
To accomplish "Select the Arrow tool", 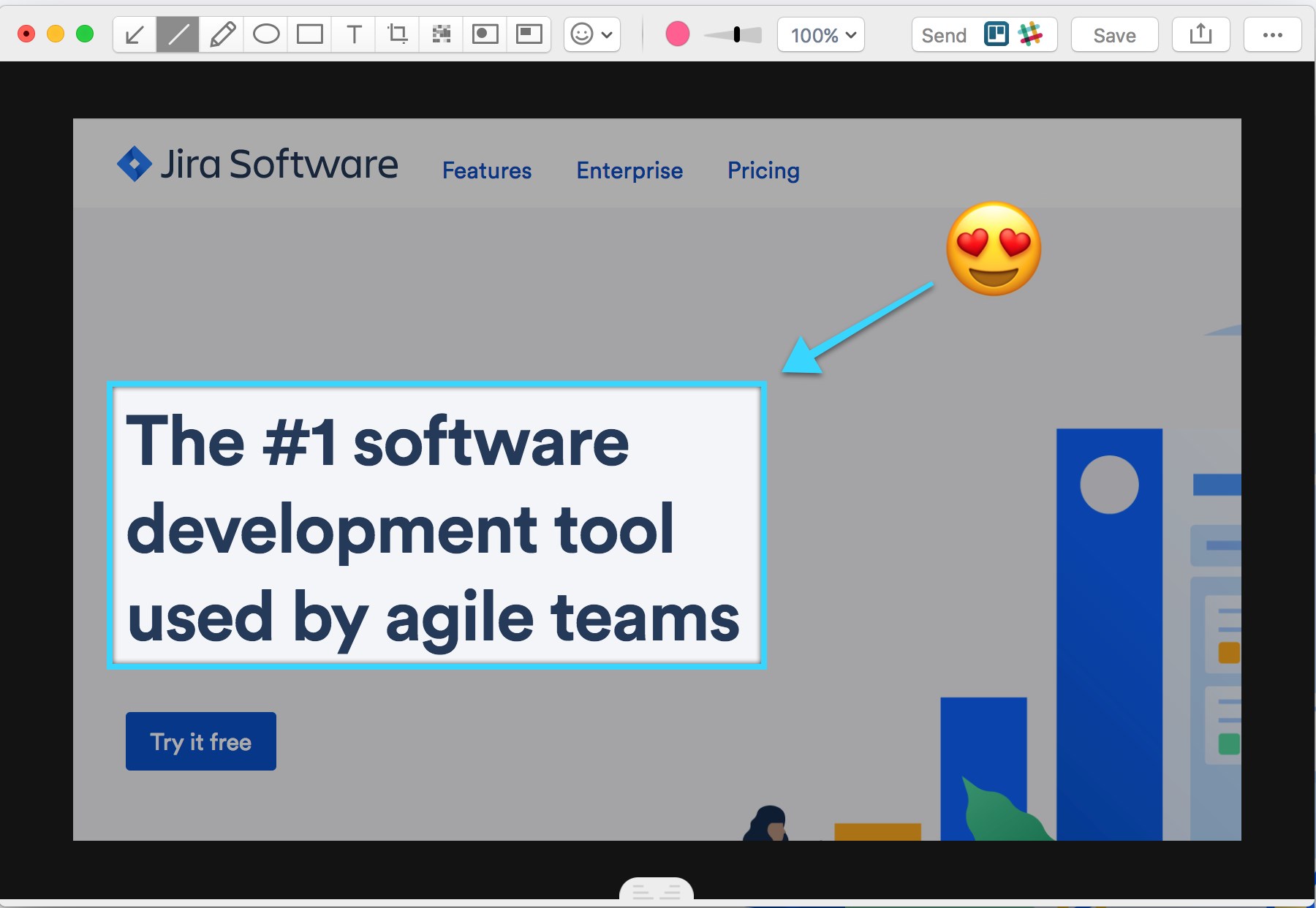I will tap(135, 35).
